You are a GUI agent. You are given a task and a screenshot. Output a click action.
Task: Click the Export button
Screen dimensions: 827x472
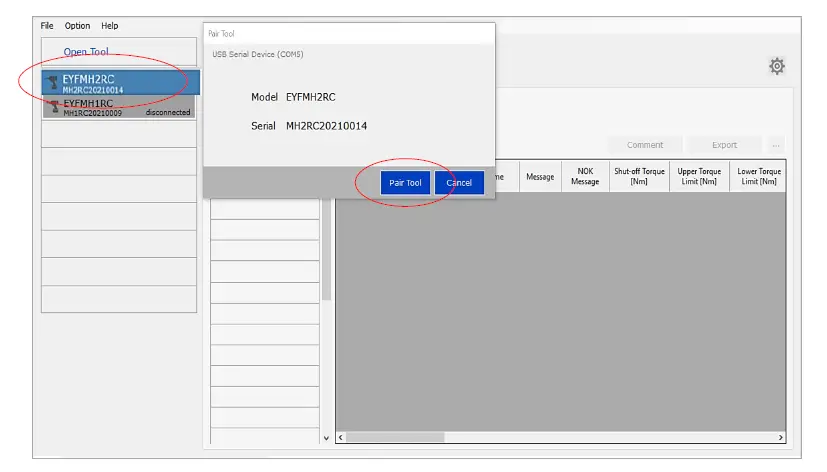[724, 145]
